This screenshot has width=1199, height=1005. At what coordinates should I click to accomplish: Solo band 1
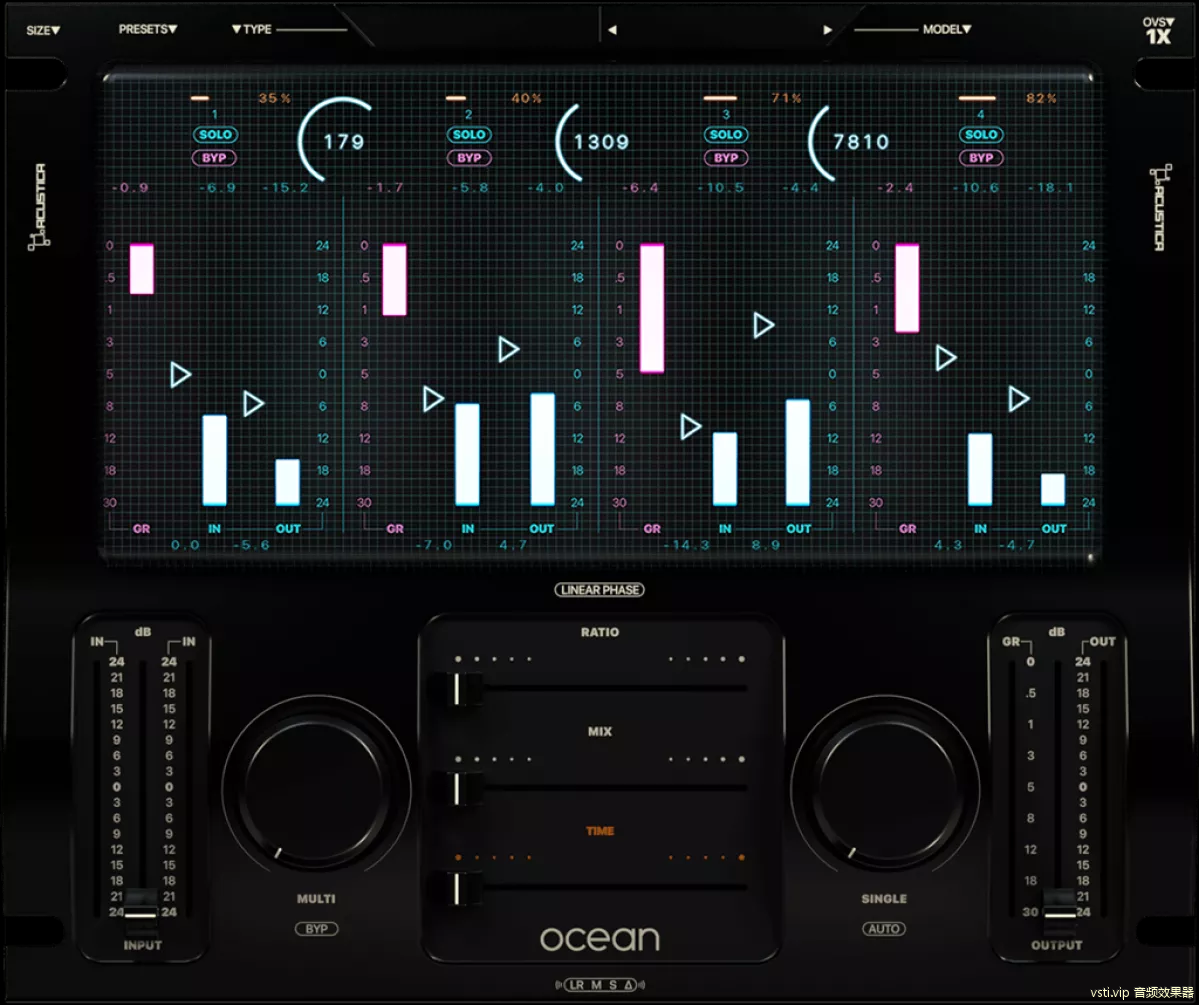(x=215, y=135)
